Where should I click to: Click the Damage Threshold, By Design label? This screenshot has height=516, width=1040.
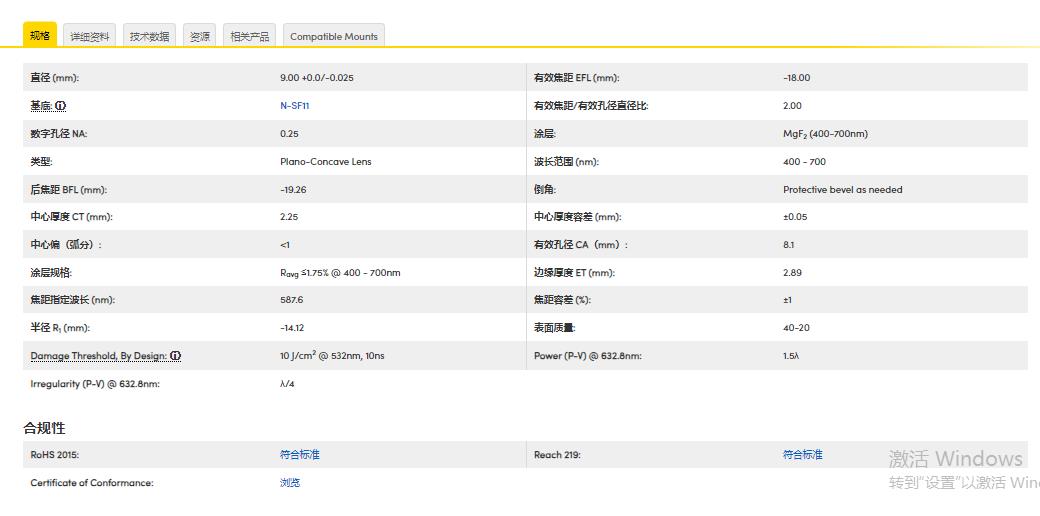98,356
